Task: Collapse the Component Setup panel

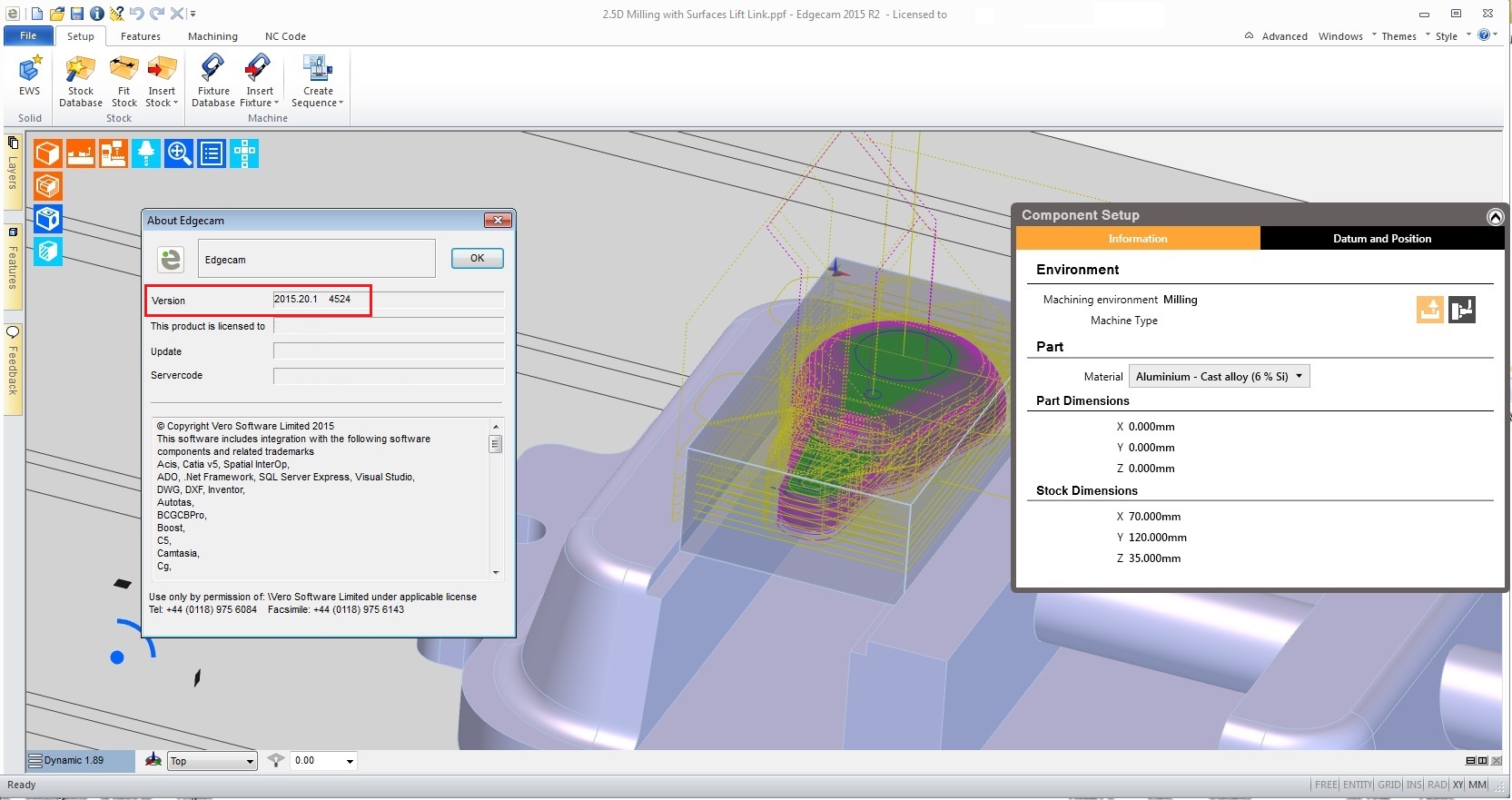Action: tap(1495, 216)
